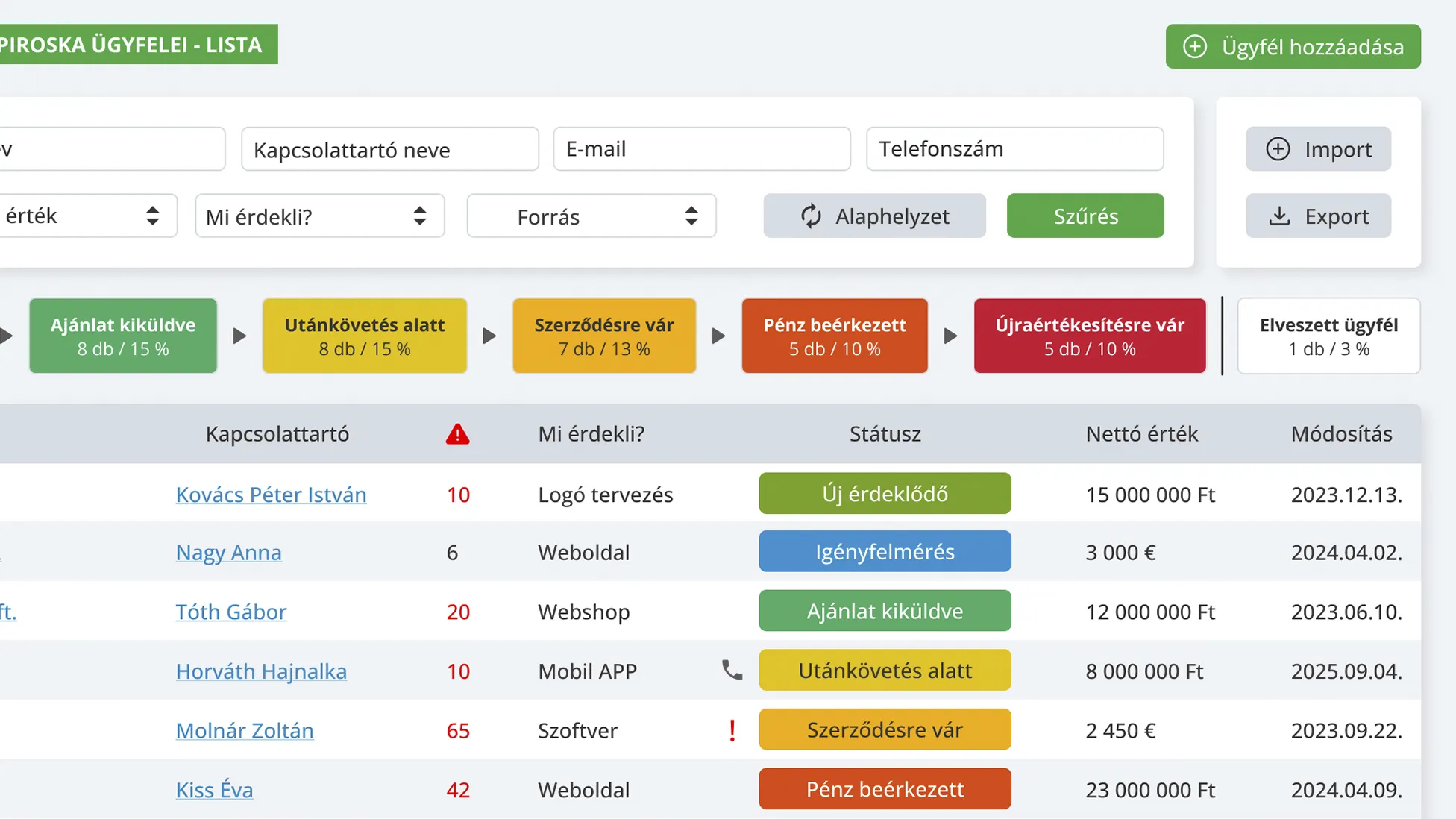This screenshot has height=819, width=1456.
Task: Open Nagy Anna contact
Action: (x=228, y=553)
